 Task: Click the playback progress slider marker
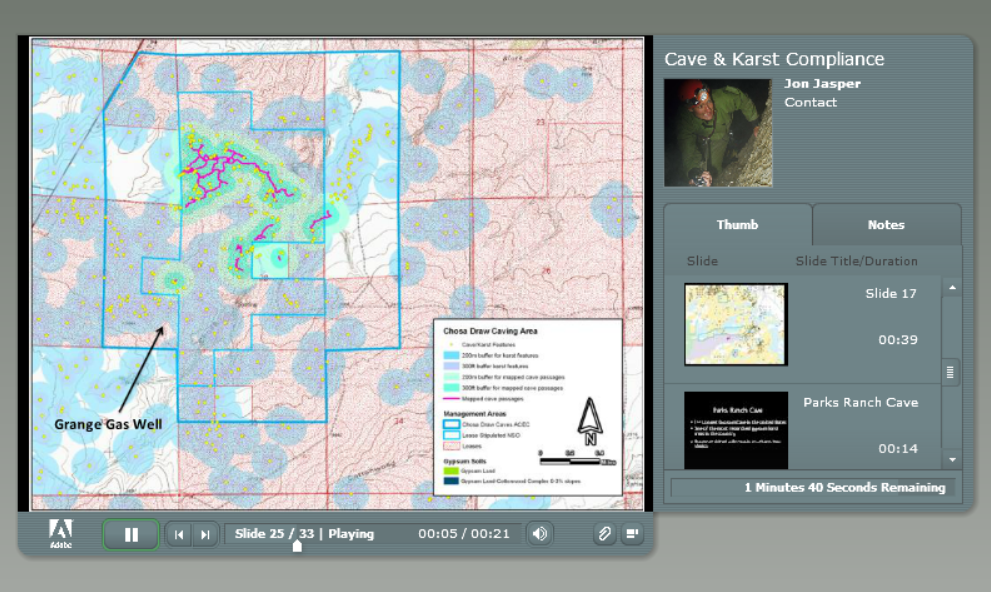click(x=297, y=547)
